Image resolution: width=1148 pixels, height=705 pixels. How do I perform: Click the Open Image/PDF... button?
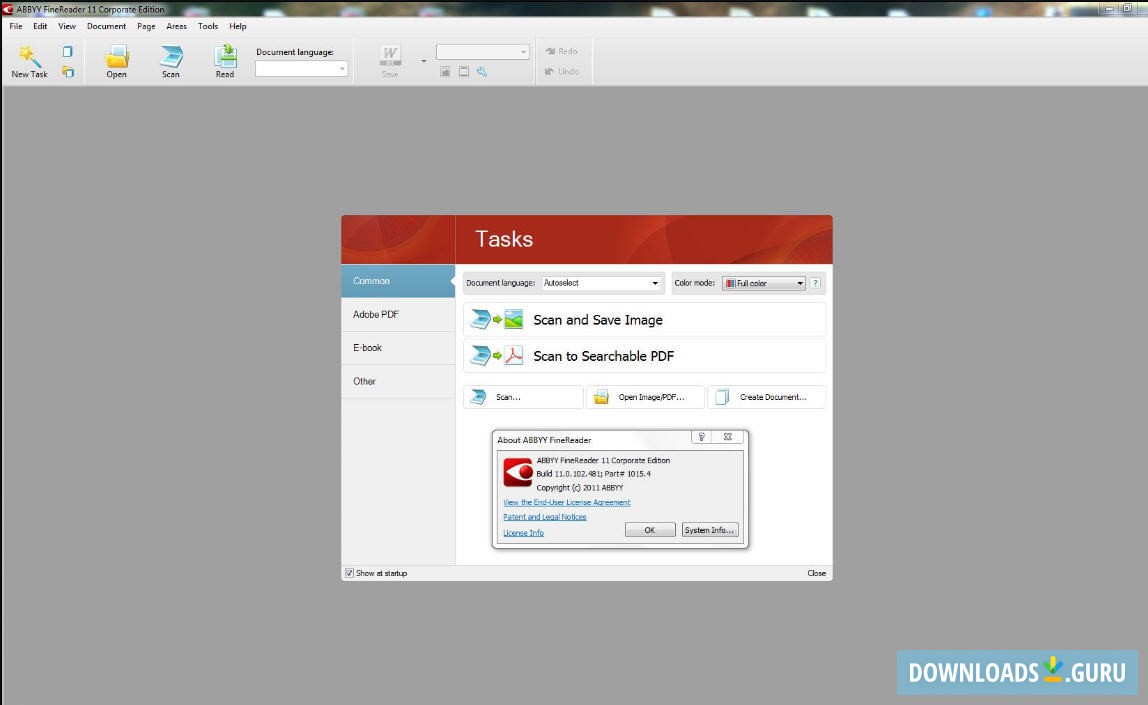(x=645, y=397)
